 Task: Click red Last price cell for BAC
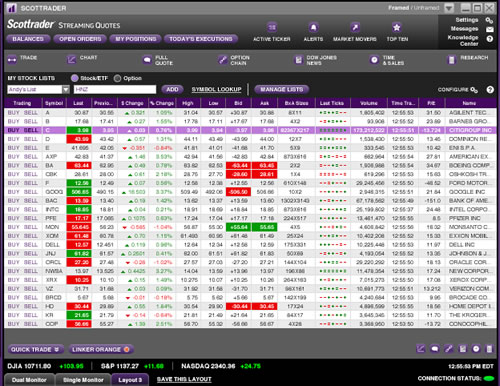point(79,201)
